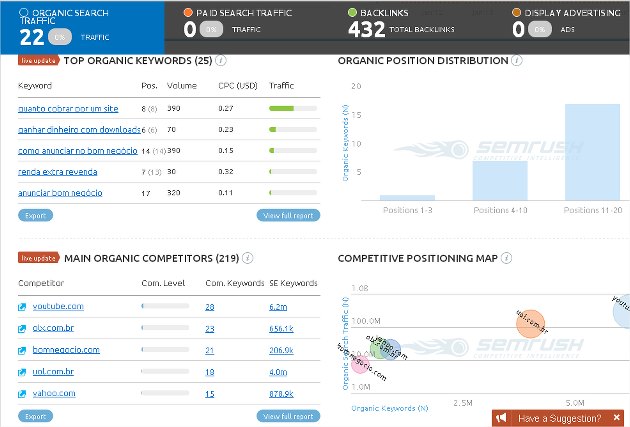Viewport: 630px width, 427px height.
Task: Open competitor bomnegocio.com link
Action: point(66,350)
